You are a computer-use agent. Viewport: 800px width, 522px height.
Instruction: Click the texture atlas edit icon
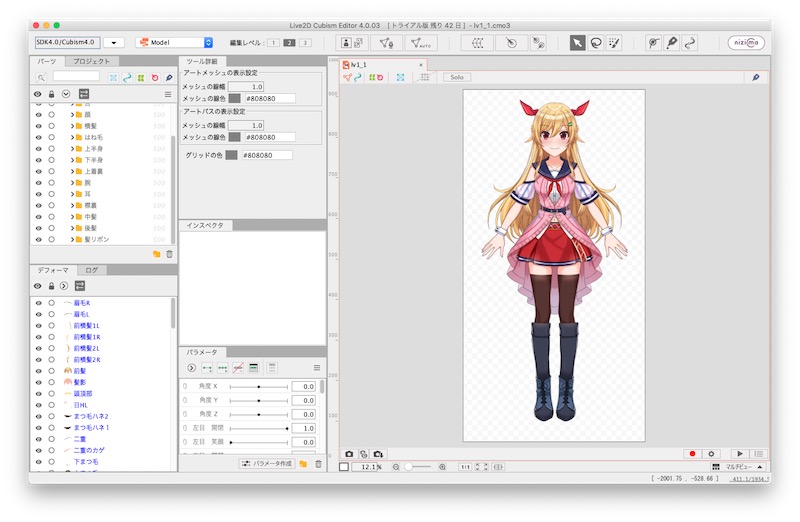[x=352, y=43]
